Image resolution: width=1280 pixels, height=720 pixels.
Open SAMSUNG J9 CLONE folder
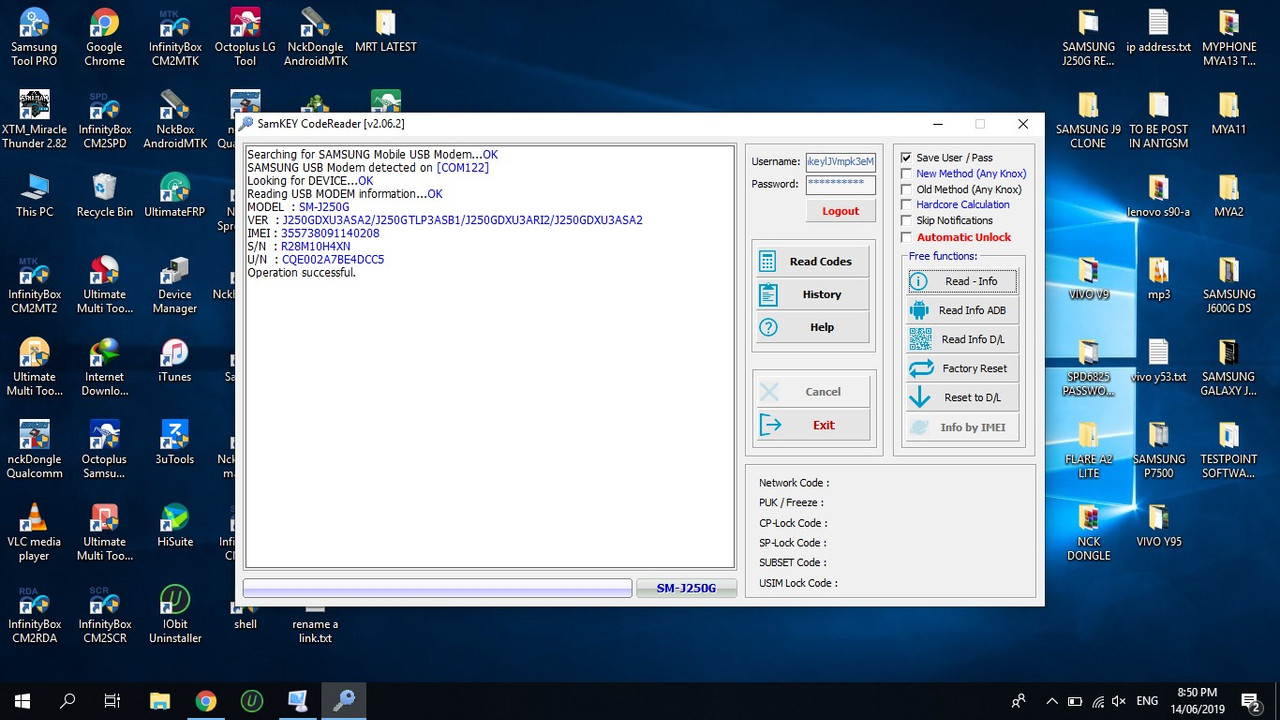tap(1088, 120)
